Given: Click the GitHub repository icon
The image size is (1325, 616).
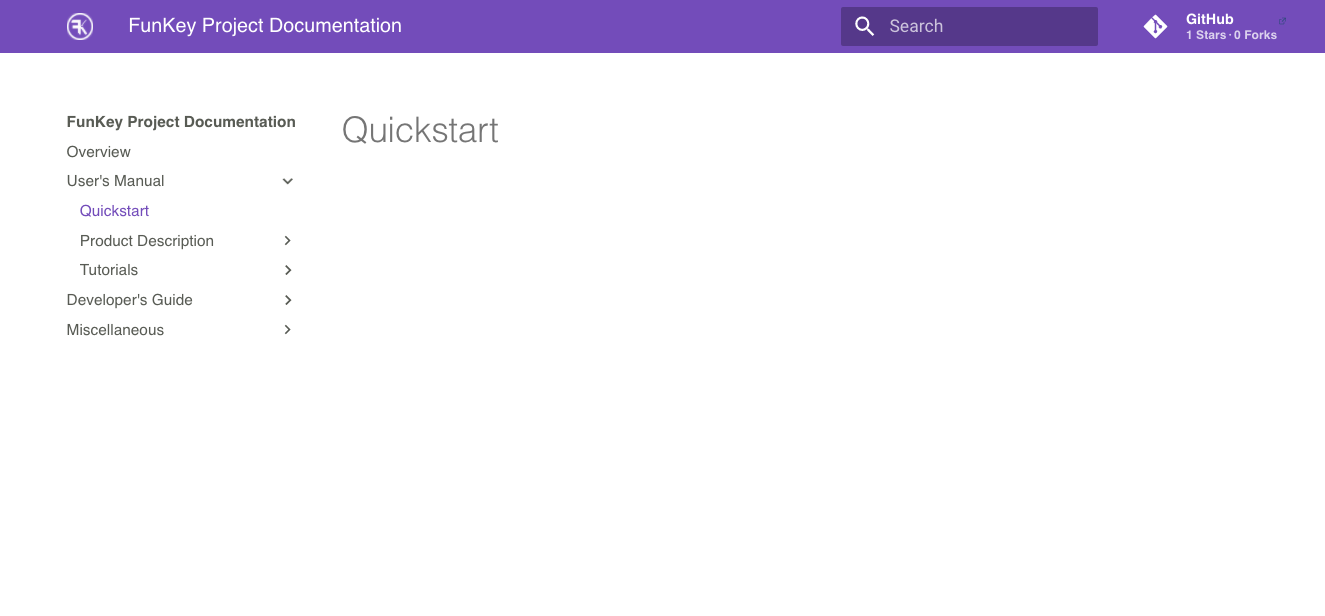Looking at the screenshot, I should click(1155, 27).
